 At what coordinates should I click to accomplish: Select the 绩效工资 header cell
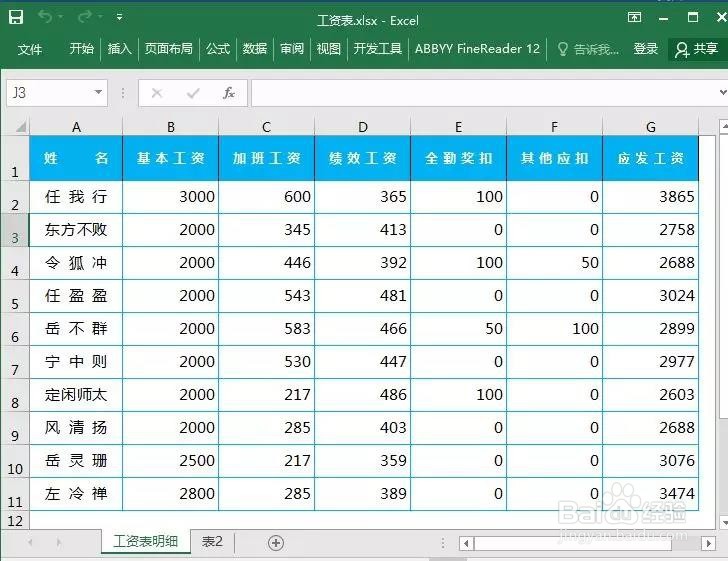pos(363,158)
